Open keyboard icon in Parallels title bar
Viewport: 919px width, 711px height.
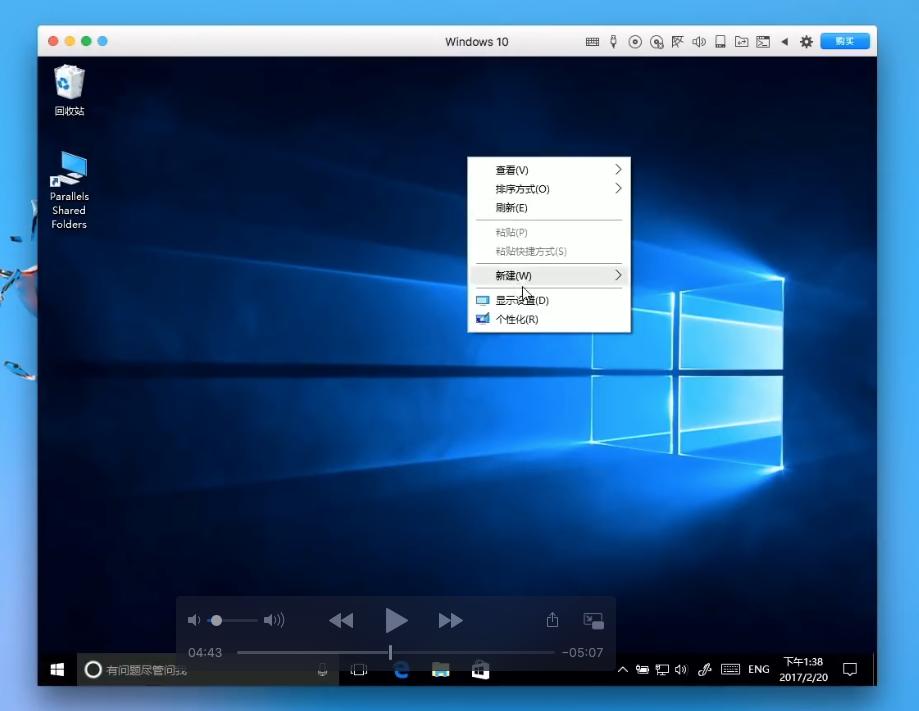coord(592,42)
